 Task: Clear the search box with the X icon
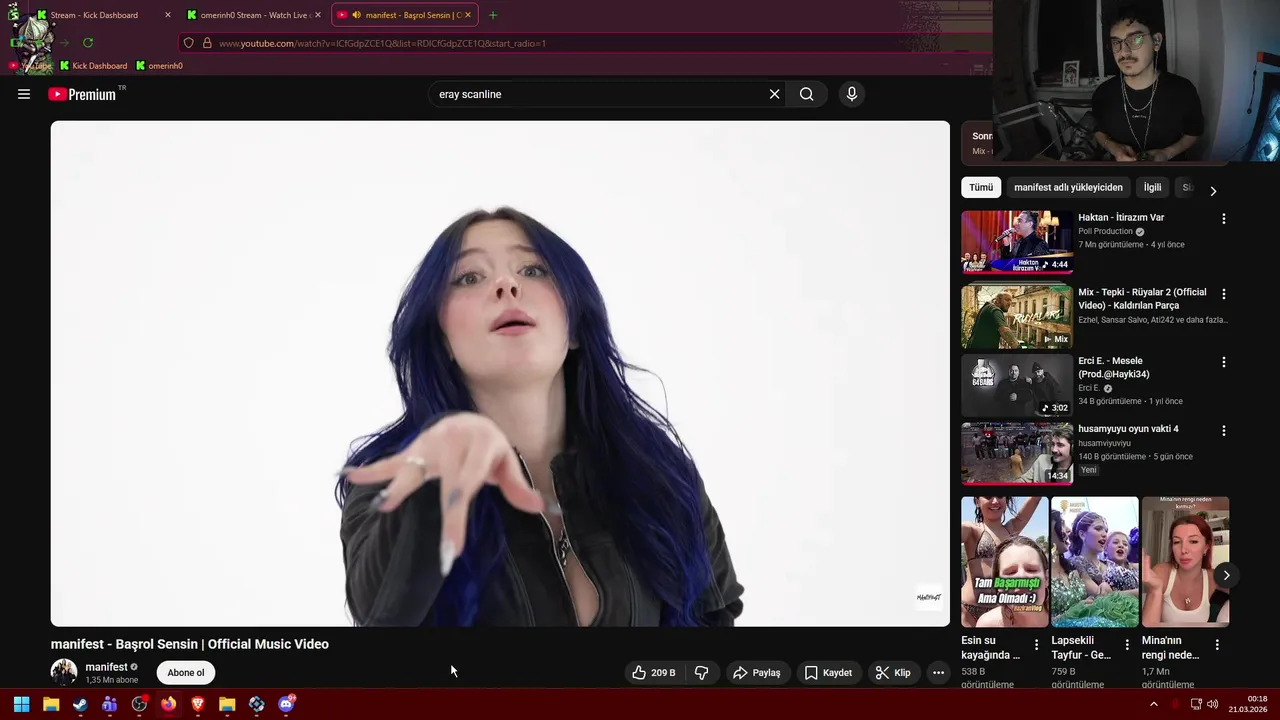(774, 94)
